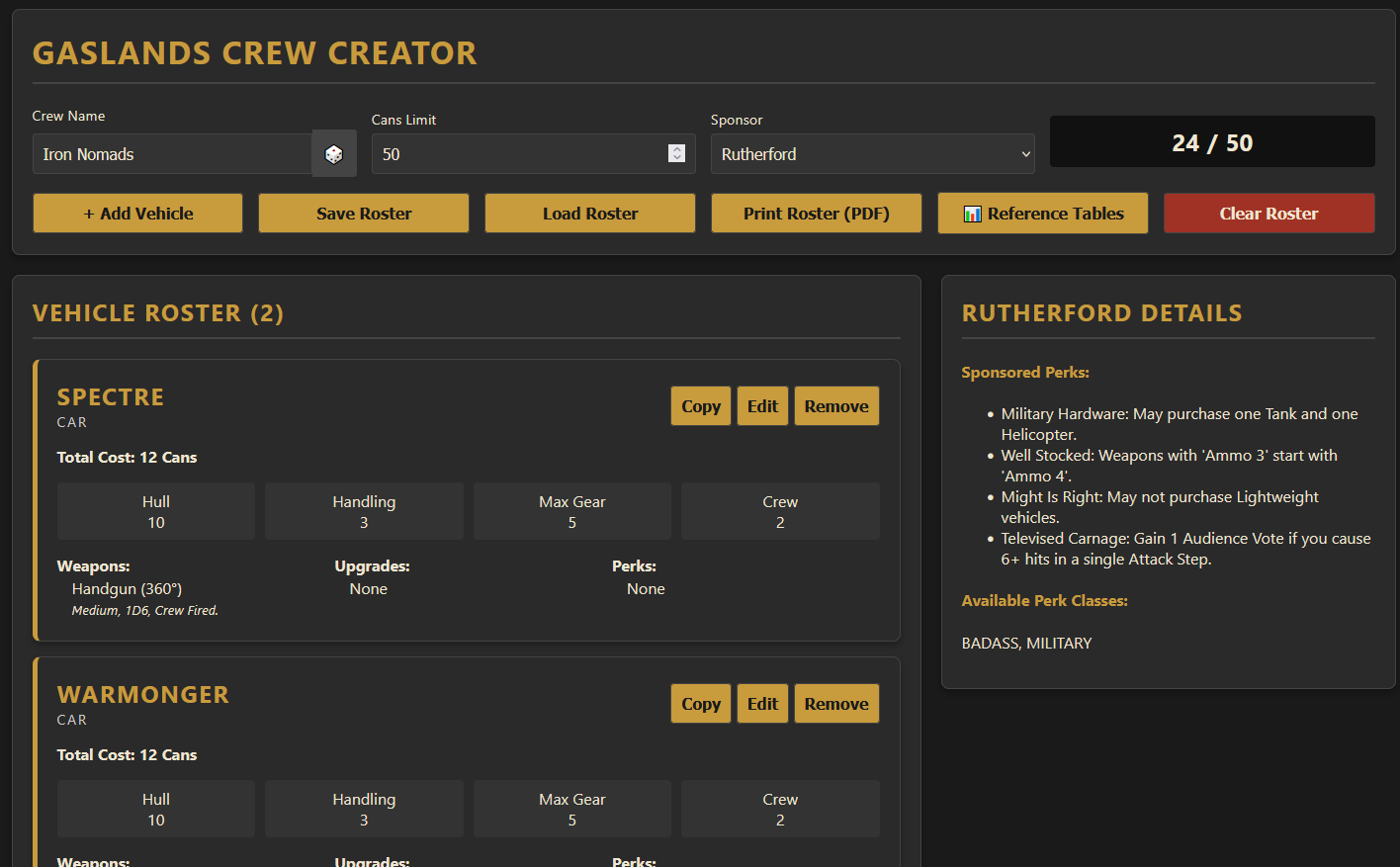The height and width of the screenshot is (867, 1400).
Task: Click the Save Roster button
Action: [364, 214]
